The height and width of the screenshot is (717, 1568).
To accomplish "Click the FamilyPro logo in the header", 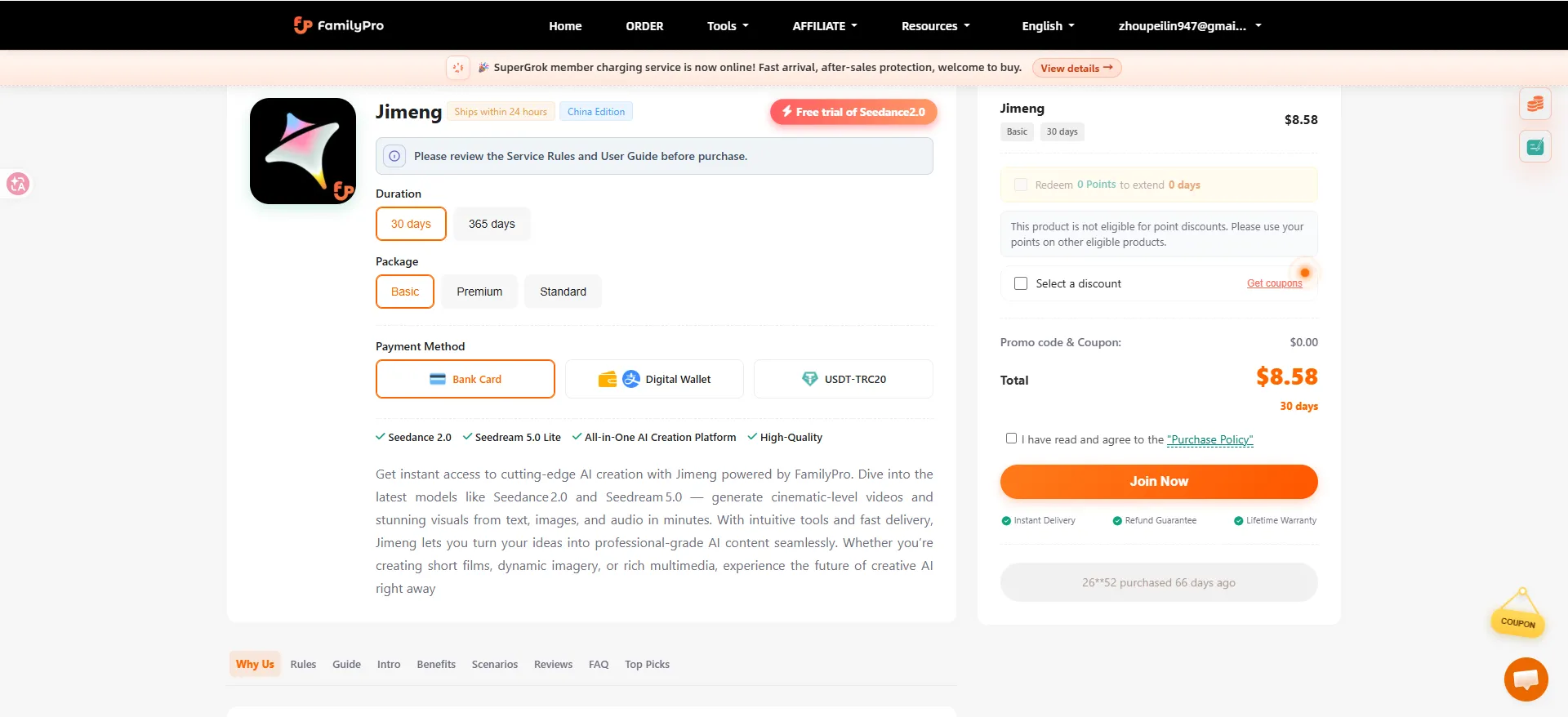I will pyautogui.click(x=338, y=25).
